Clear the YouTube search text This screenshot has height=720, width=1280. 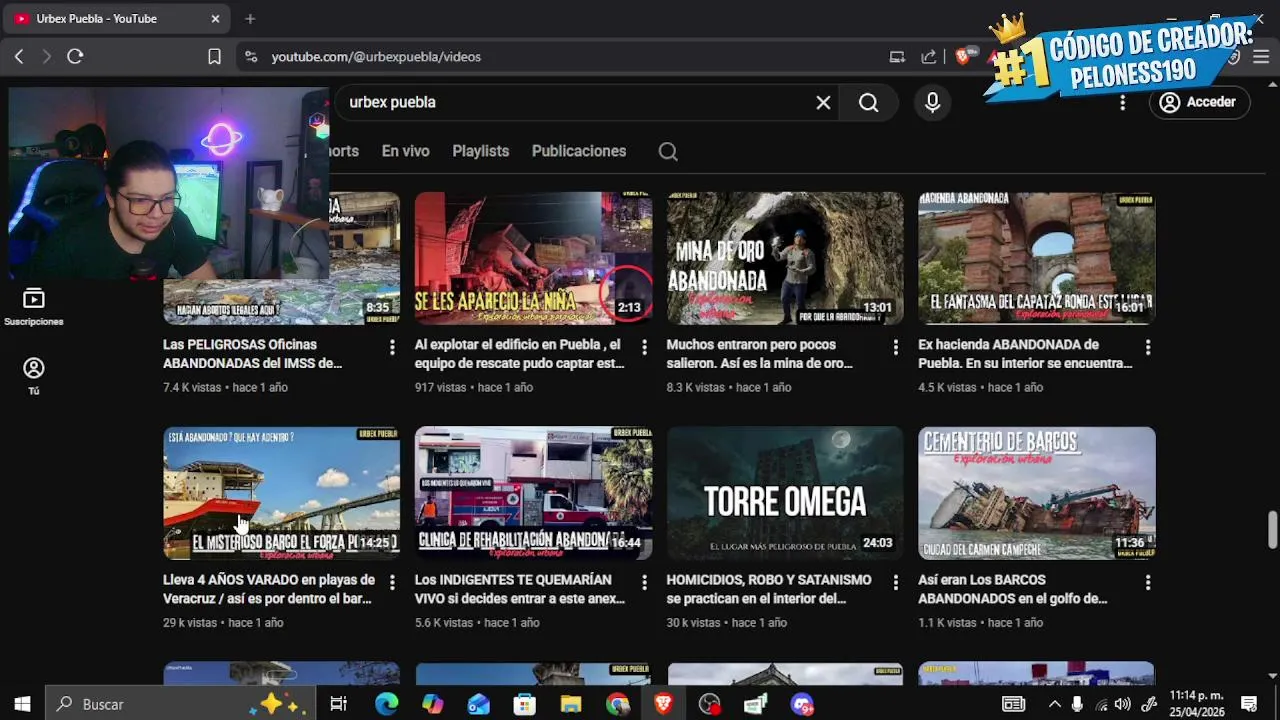pos(823,102)
